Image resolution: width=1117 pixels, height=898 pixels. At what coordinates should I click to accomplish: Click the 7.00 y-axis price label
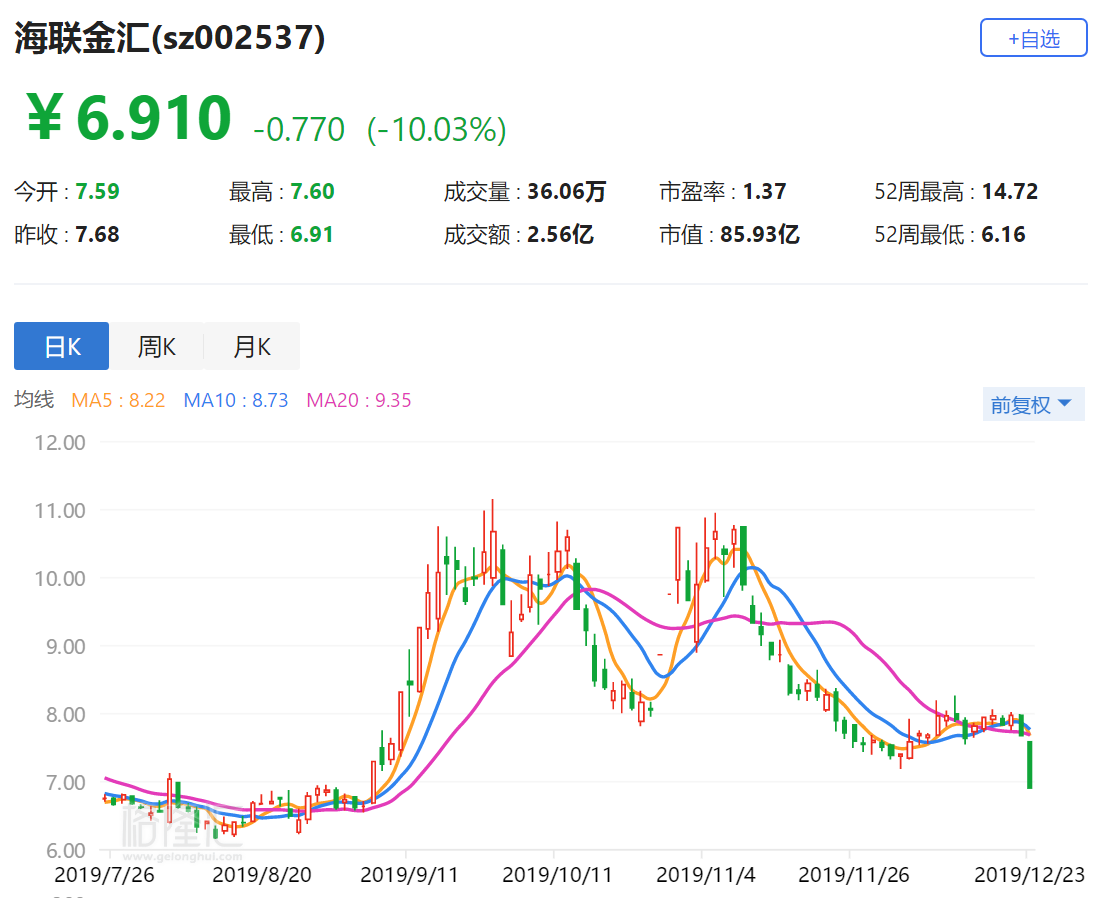[x=66, y=783]
